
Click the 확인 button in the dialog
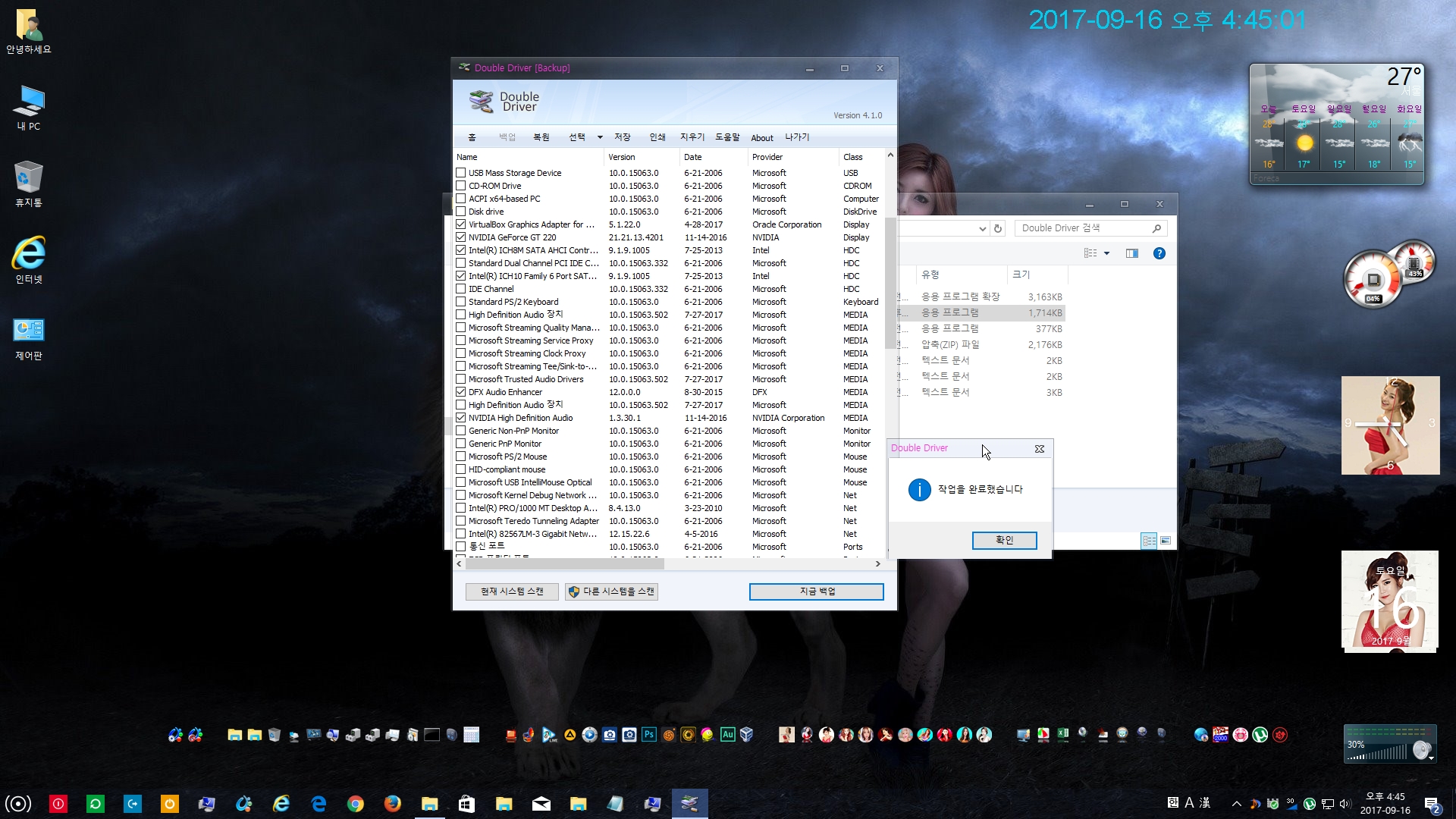[x=1005, y=540]
